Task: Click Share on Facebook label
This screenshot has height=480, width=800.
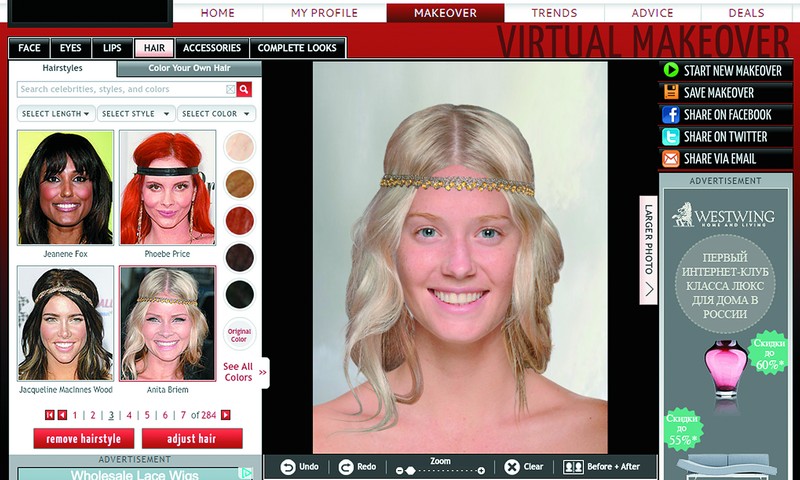Action: 728,115
